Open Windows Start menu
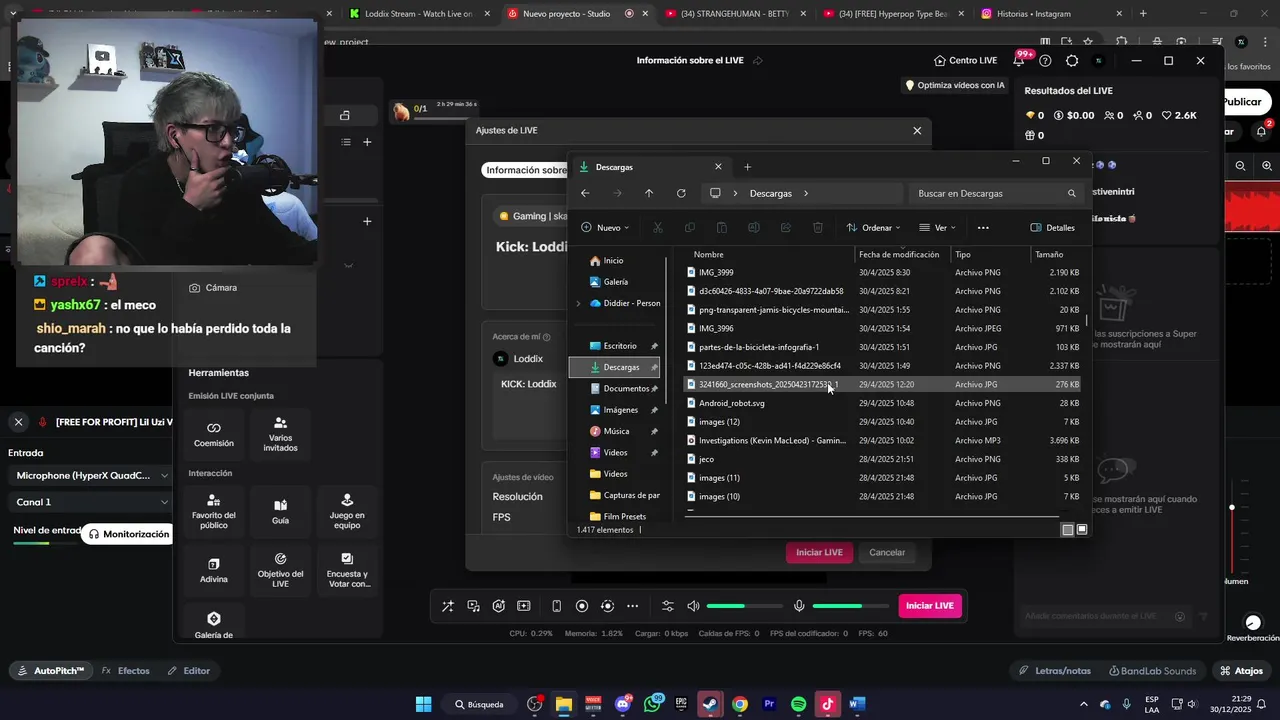Image resolution: width=1280 pixels, height=720 pixels. [424, 704]
